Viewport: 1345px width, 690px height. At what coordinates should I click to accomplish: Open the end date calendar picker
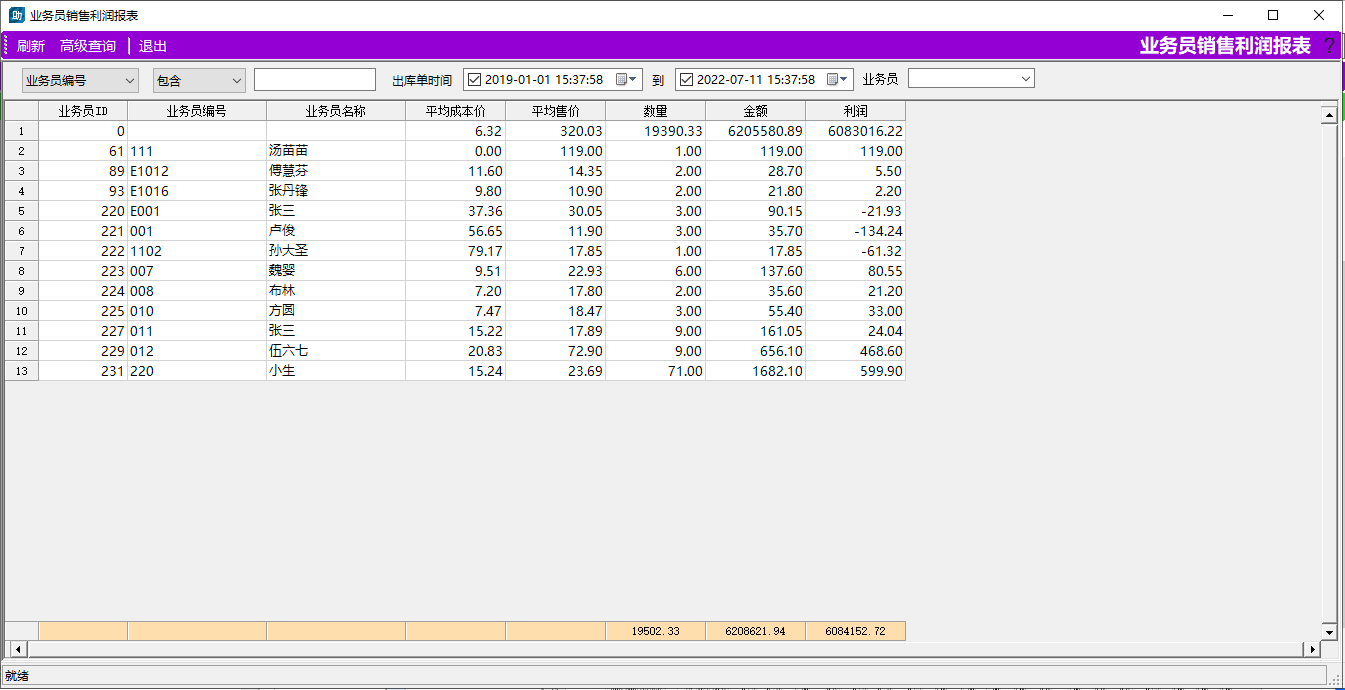(838, 80)
